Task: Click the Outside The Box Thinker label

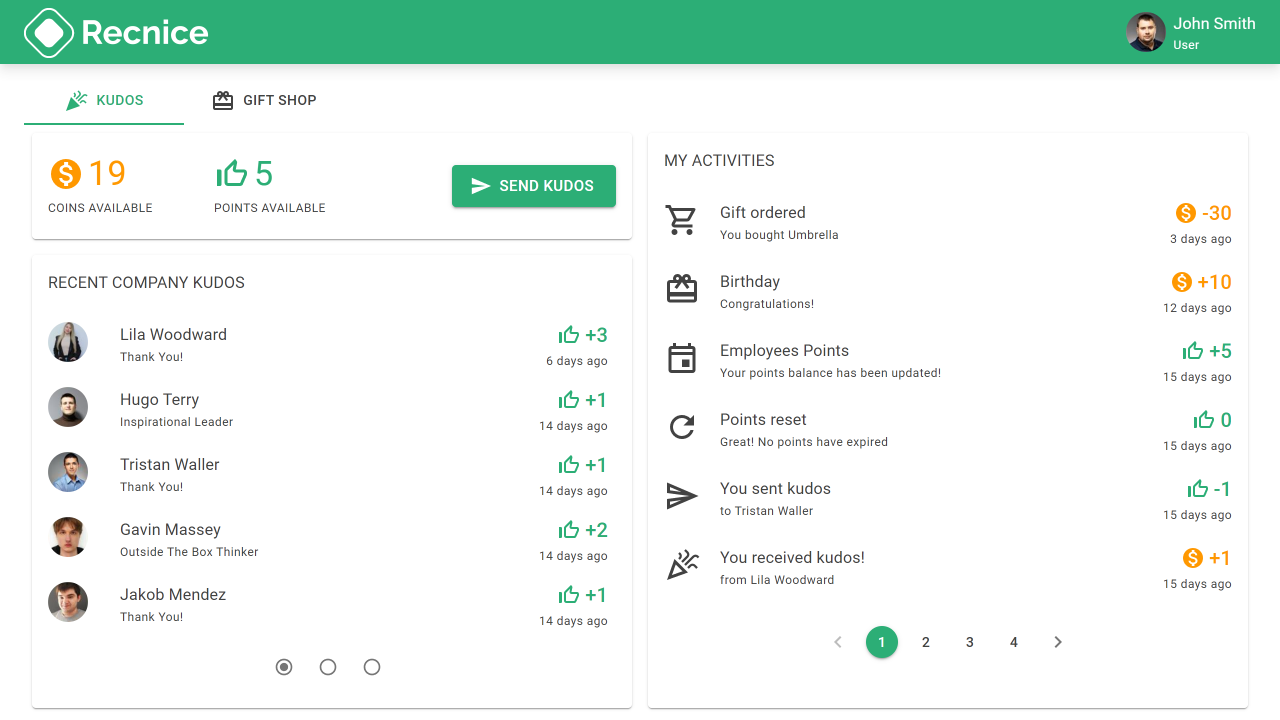Action: 189,552
